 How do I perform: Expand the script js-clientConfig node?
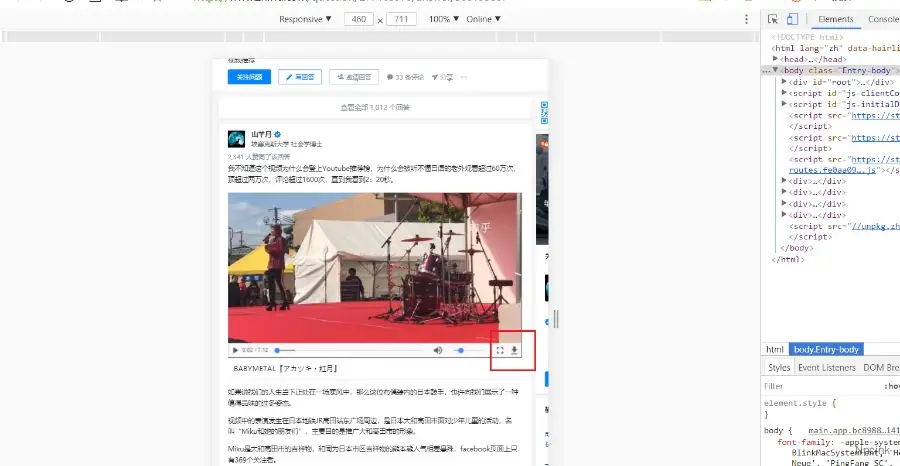click(x=784, y=93)
